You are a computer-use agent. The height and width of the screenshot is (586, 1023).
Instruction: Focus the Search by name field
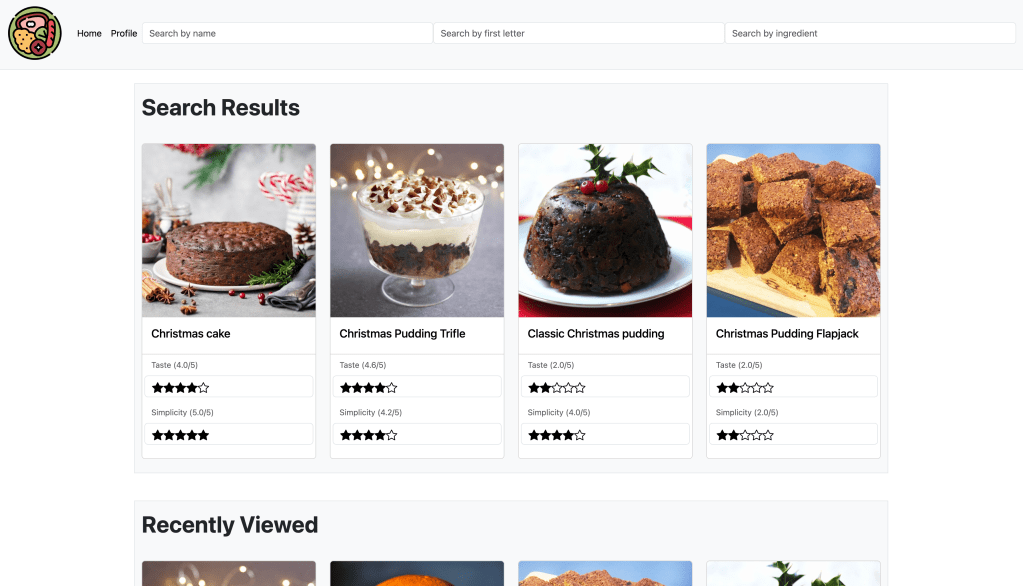(x=288, y=33)
